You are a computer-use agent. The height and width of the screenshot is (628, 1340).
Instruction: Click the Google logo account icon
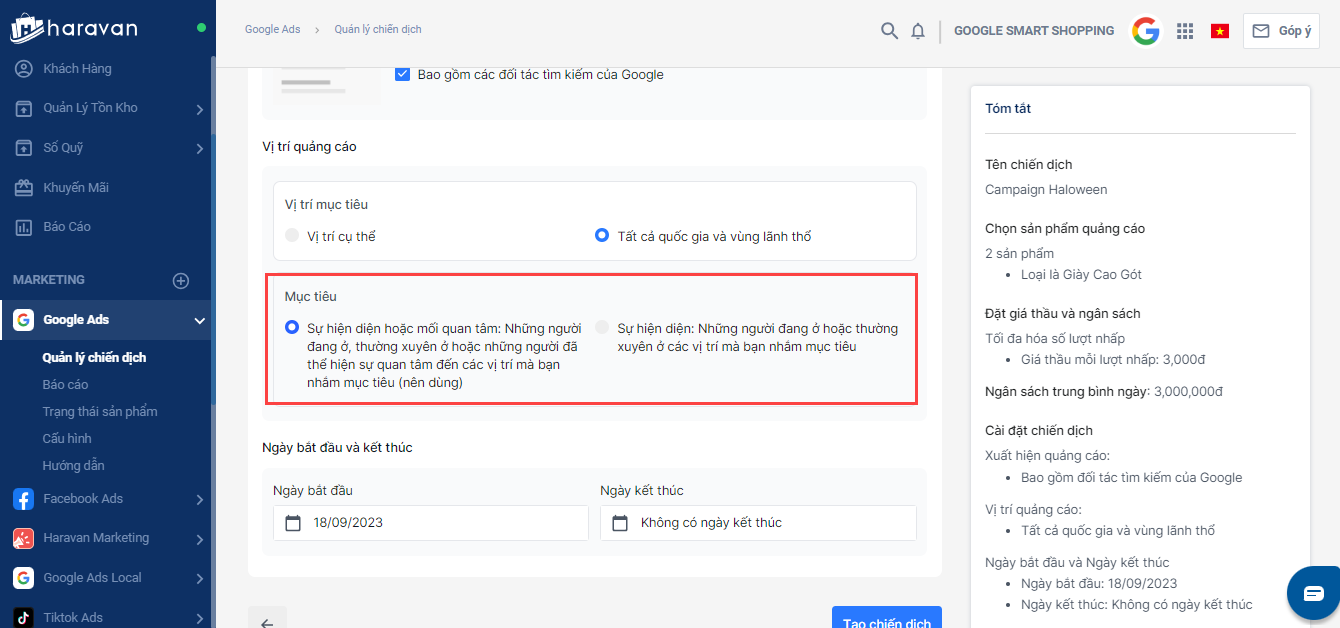click(1146, 31)
